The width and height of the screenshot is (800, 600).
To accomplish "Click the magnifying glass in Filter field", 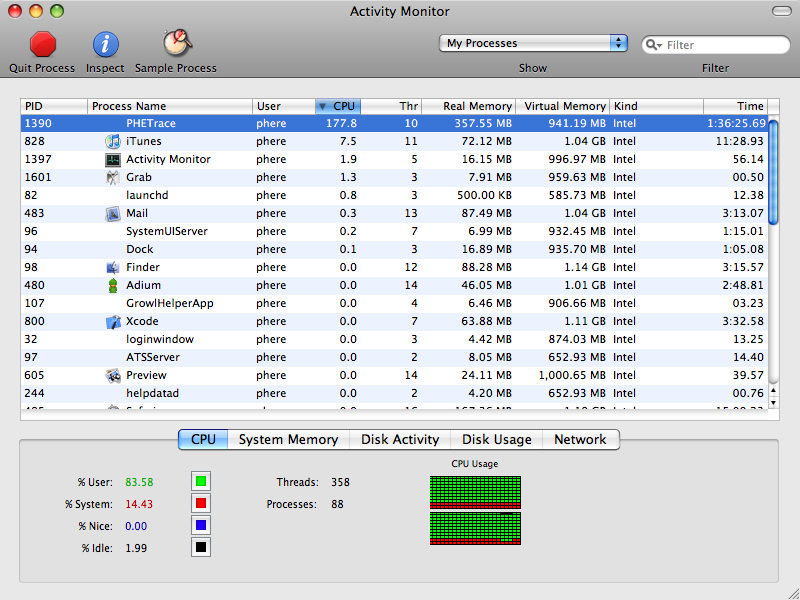I will pyautogui.click(x=653, y=45).
